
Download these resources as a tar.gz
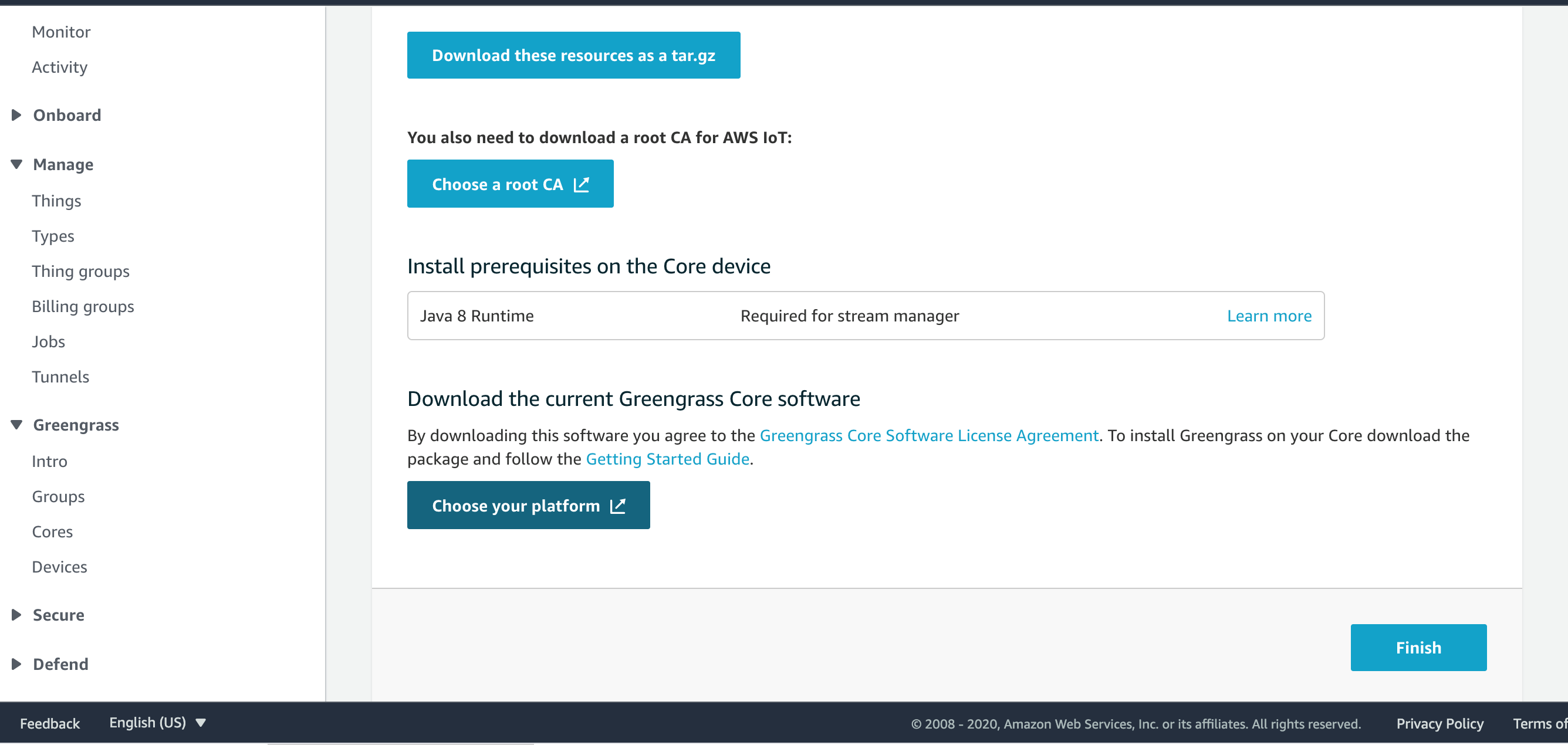point(573,55)
